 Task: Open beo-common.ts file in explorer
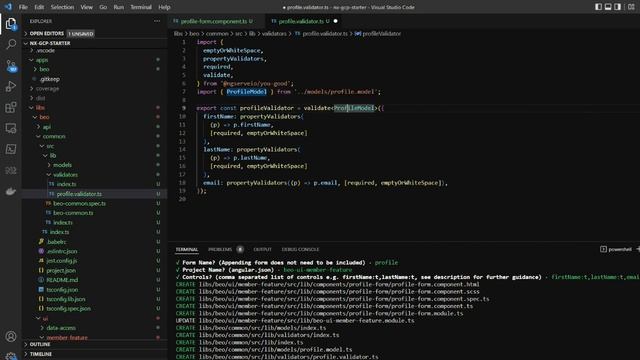tap(73, 213)
